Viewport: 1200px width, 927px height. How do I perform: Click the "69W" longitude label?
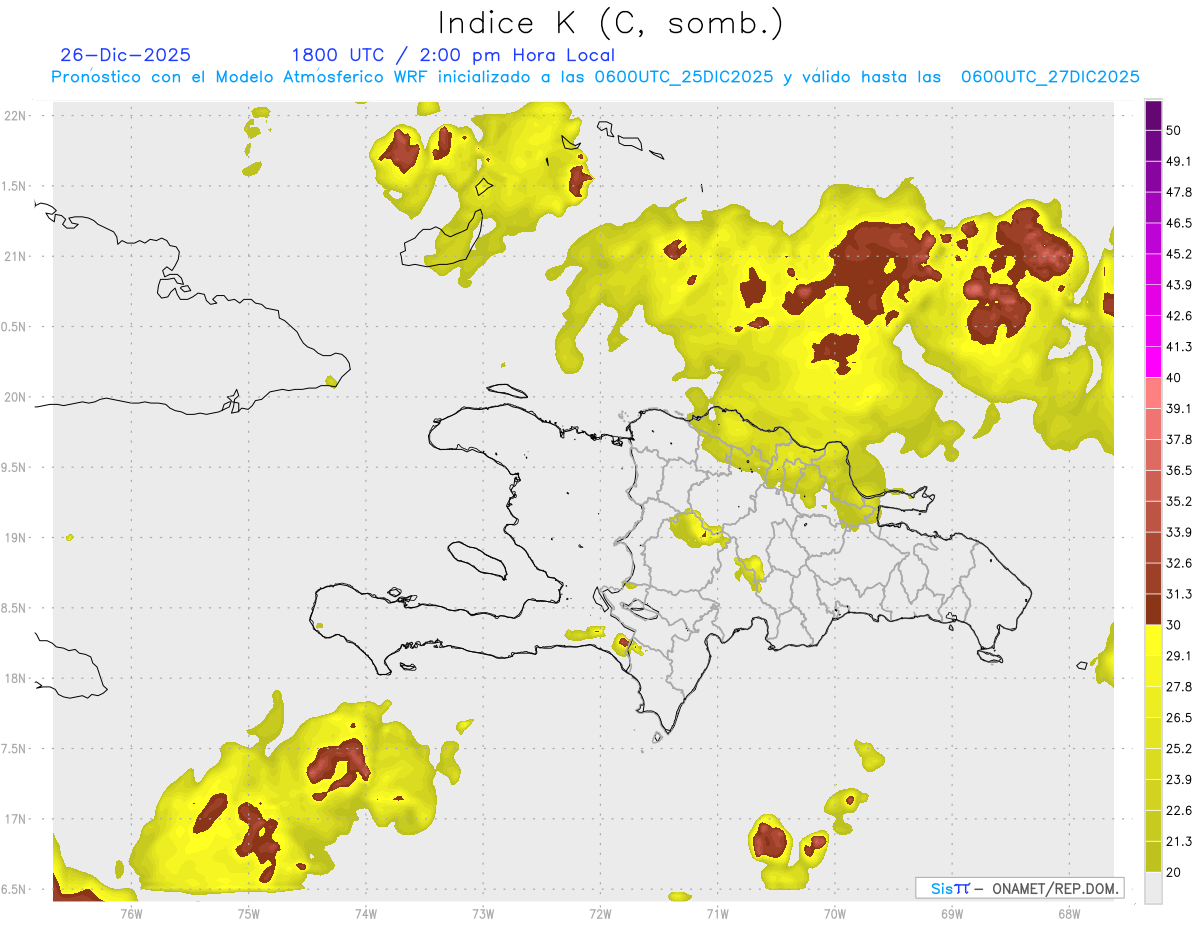point(952,913)
